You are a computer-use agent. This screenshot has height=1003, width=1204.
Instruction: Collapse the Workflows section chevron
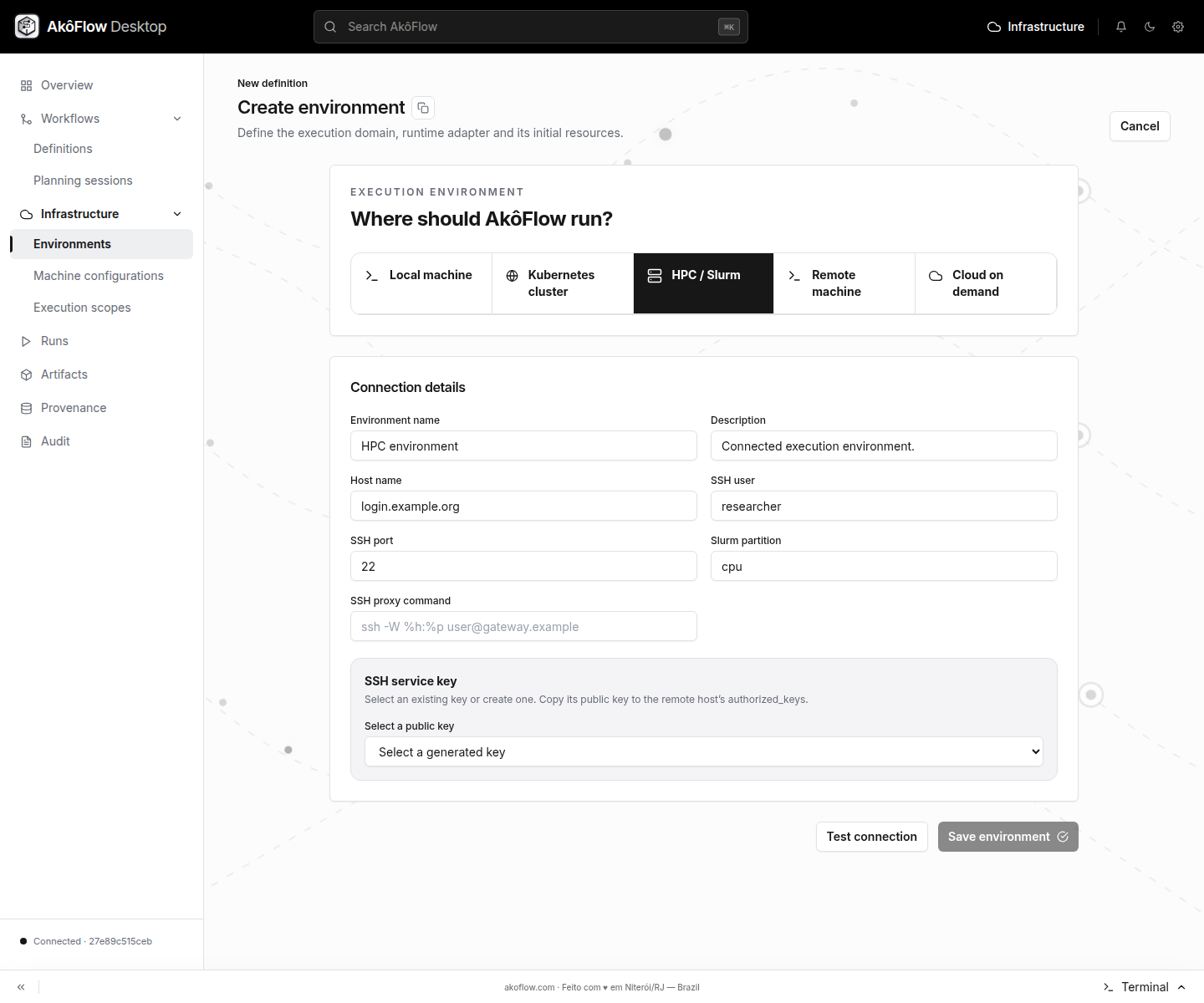point(177,119)
